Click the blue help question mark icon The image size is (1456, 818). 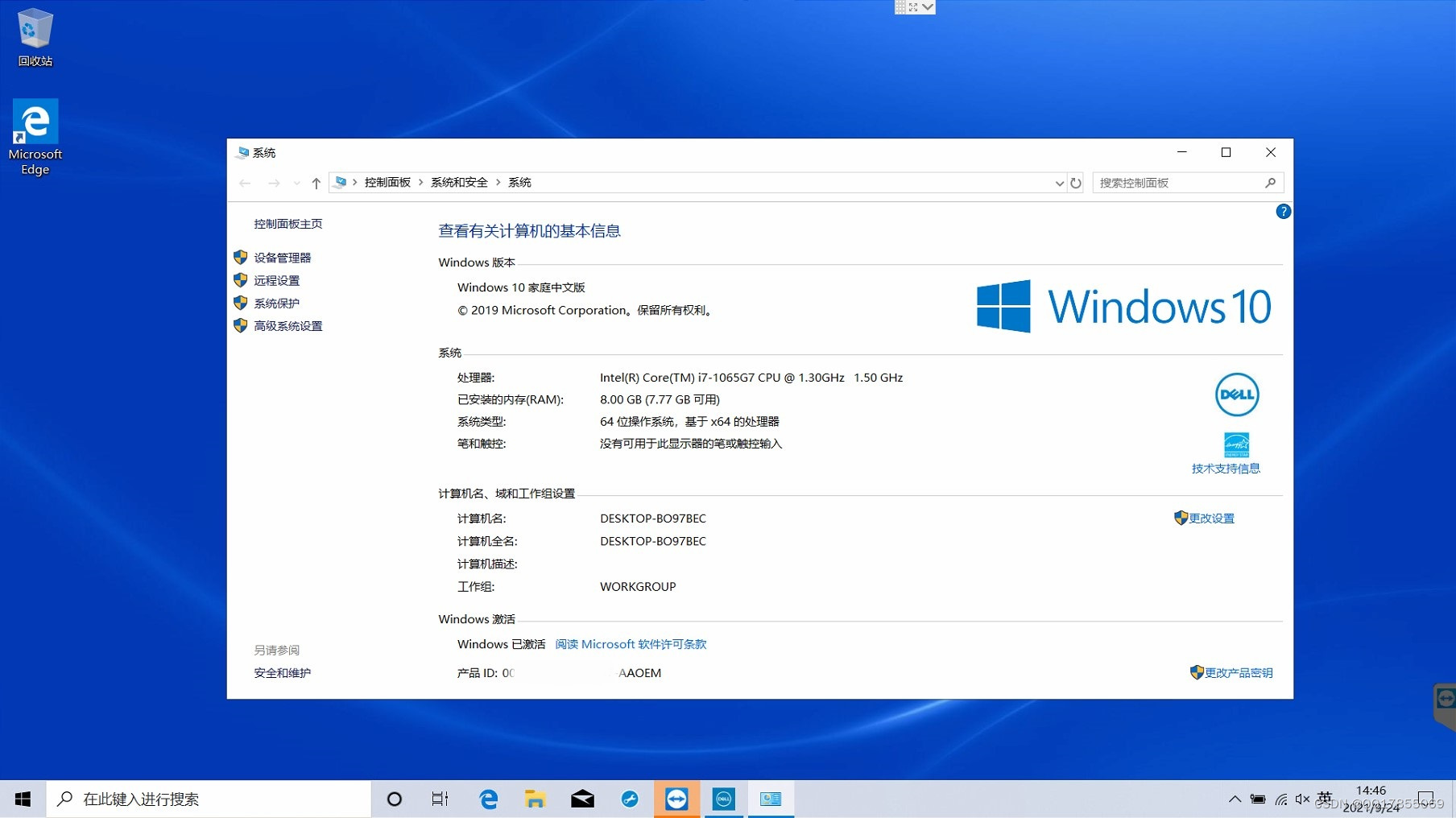coord(1283,212)
